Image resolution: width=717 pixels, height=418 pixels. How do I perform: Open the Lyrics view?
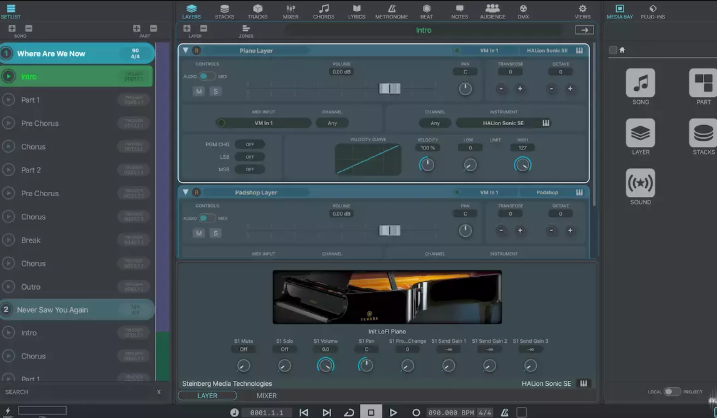[x=357, y=11]
